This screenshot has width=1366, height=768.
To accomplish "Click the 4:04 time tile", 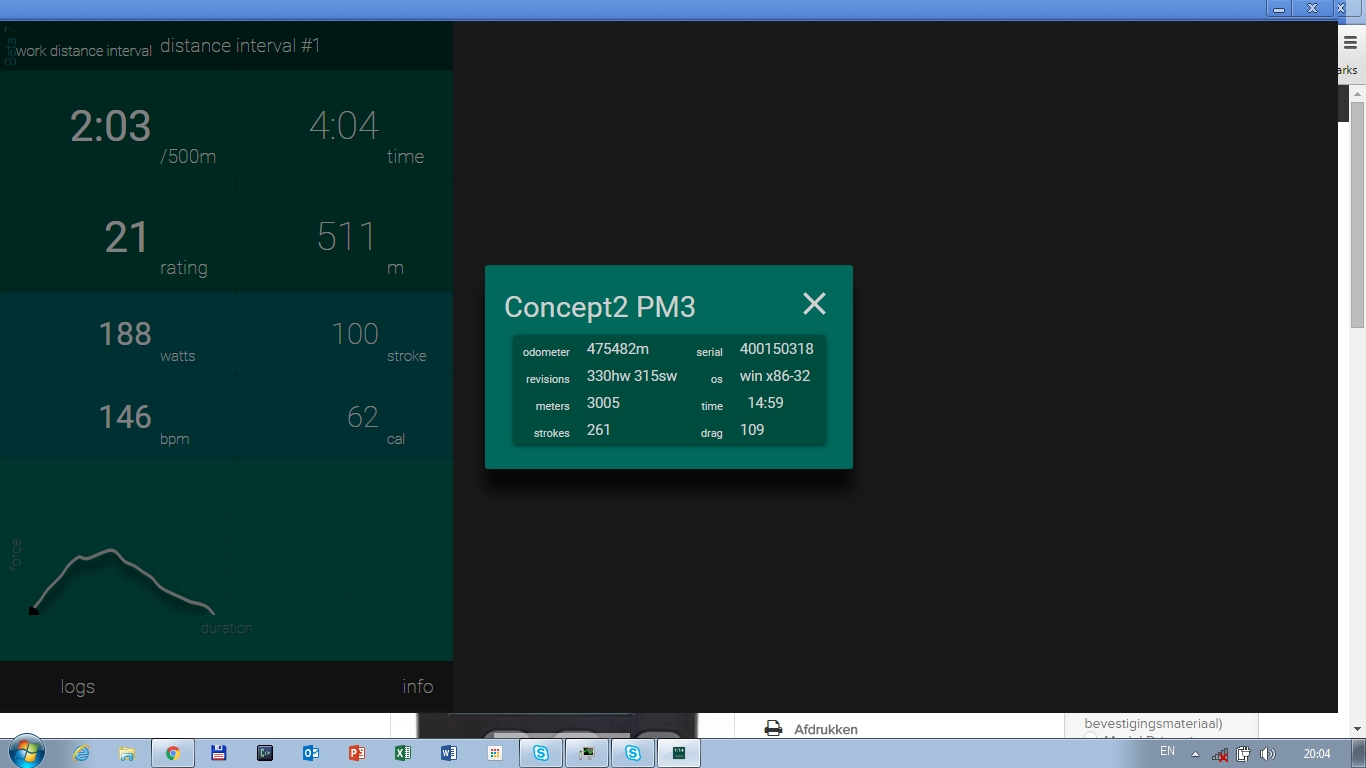I will click(x=345, y=126).
